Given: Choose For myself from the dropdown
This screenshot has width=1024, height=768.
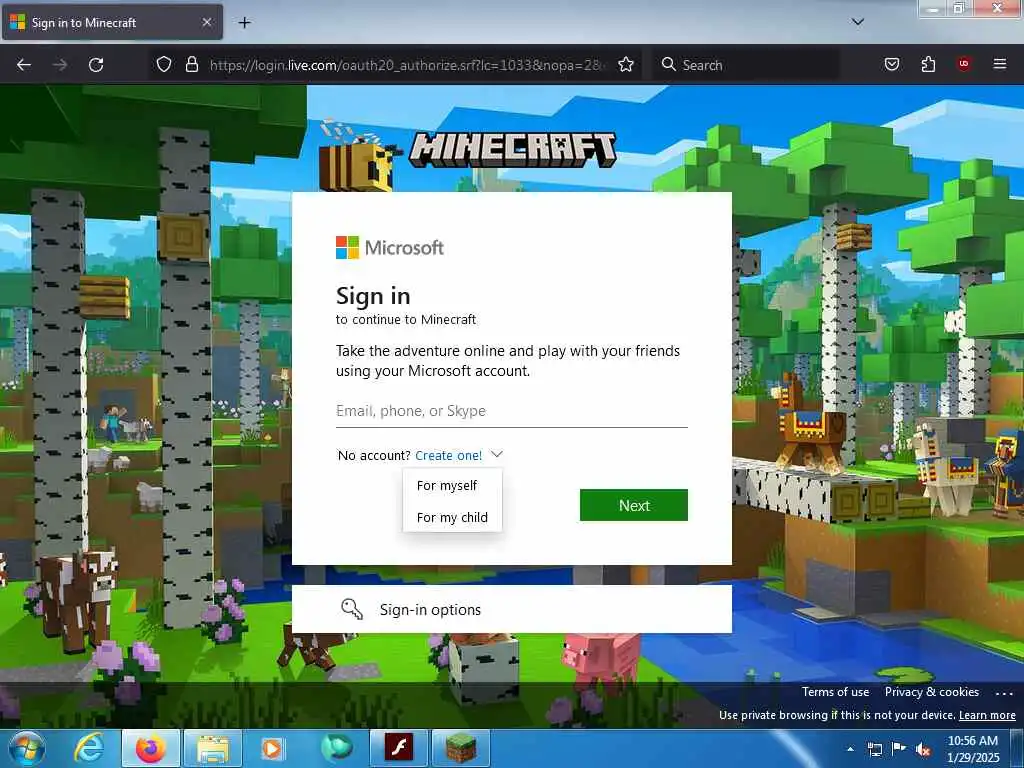Looking at the screenshot, I should coord(452,485).
